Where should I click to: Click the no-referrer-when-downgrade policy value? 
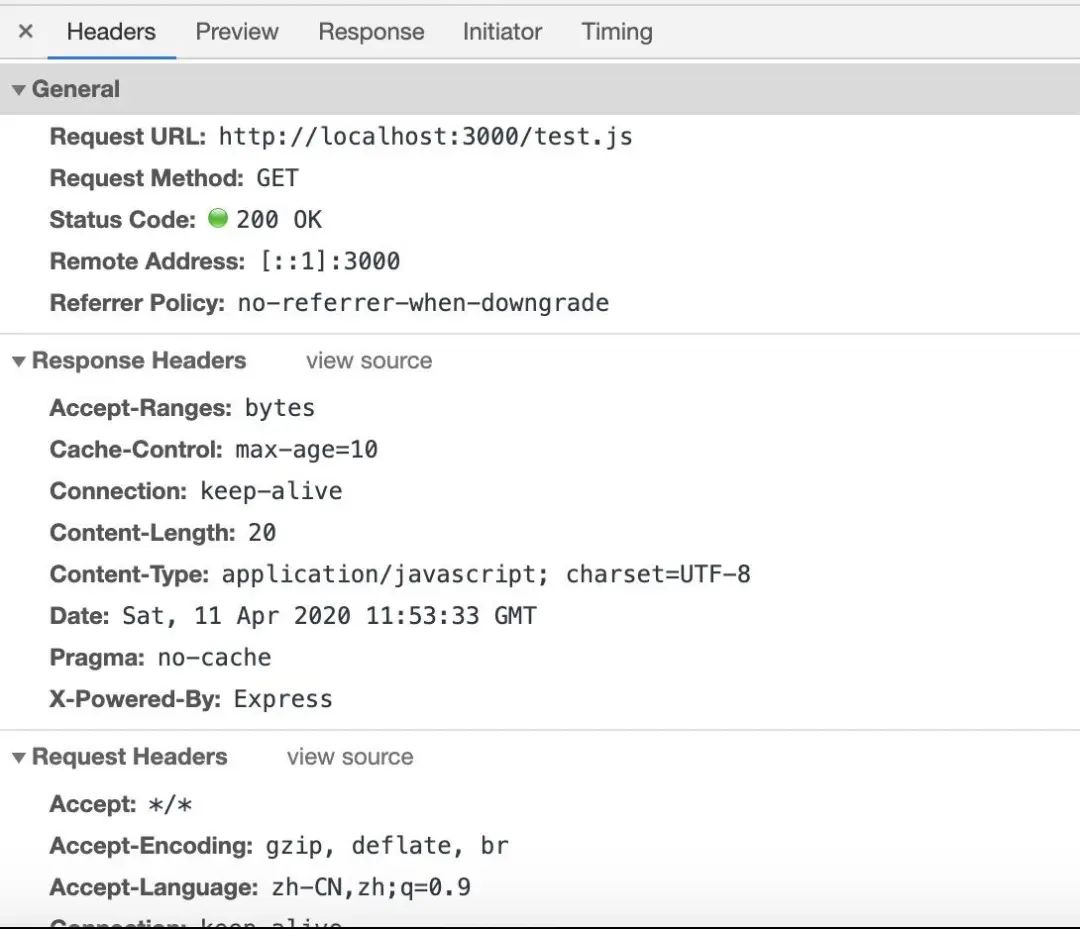coord(423,303)
